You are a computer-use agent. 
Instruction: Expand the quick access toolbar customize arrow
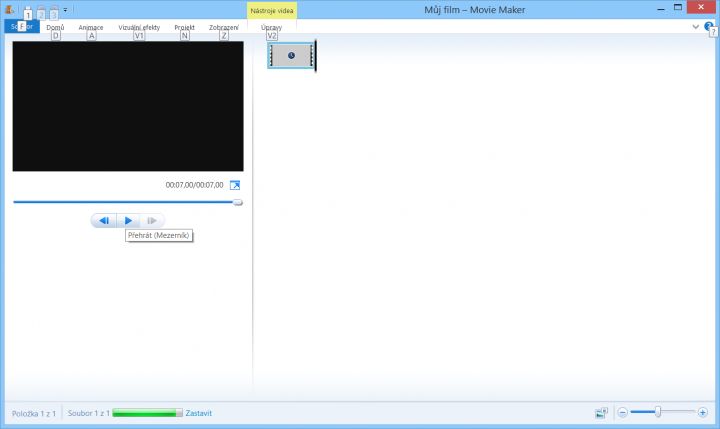point(65,10)
